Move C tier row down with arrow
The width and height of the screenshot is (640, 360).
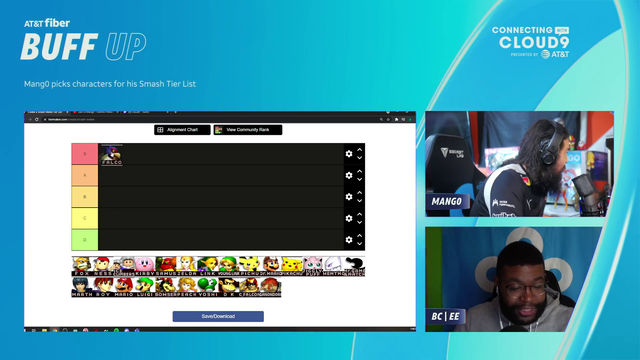tap(360, 222)
